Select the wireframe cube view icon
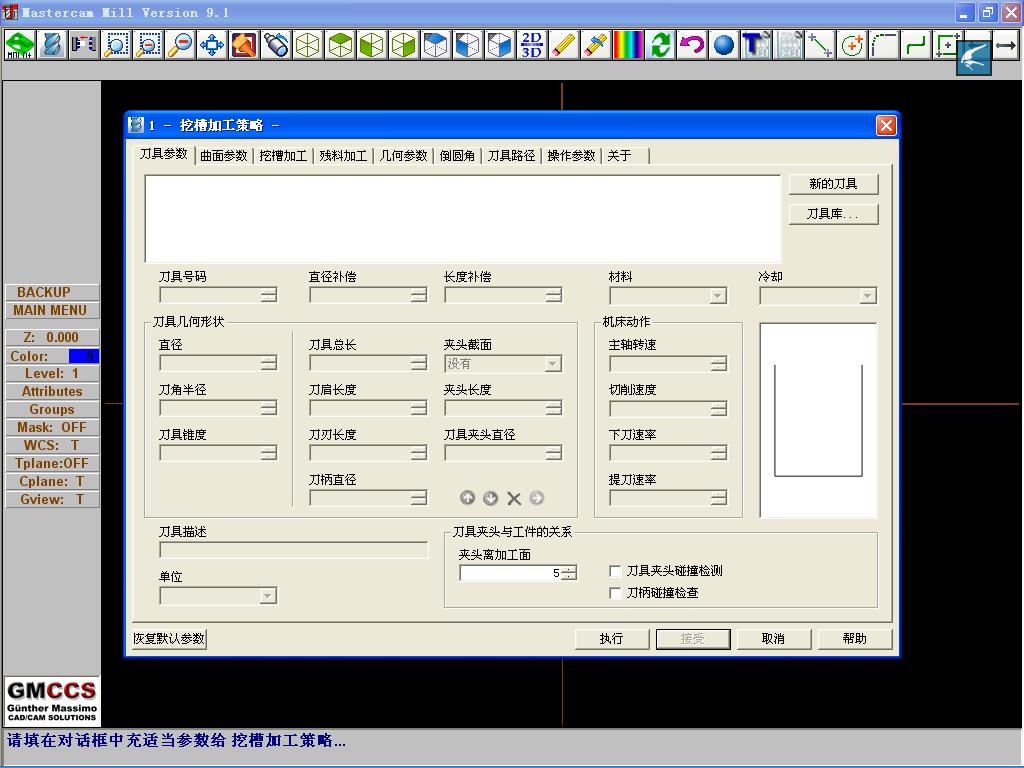1024x768 pixels. [308, 45]
